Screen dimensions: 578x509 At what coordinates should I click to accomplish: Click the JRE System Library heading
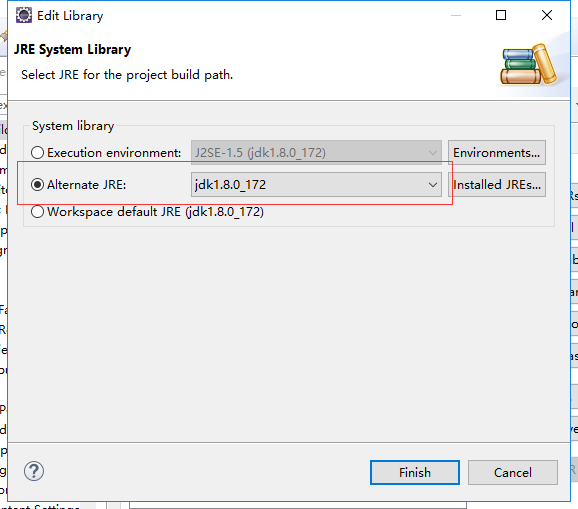point(72,49)
